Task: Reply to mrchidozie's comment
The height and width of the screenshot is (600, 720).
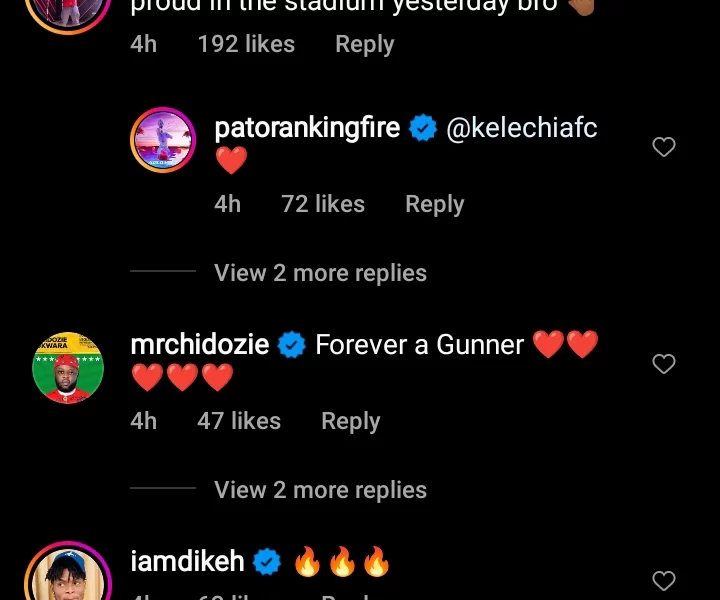Action: point(350,421)
